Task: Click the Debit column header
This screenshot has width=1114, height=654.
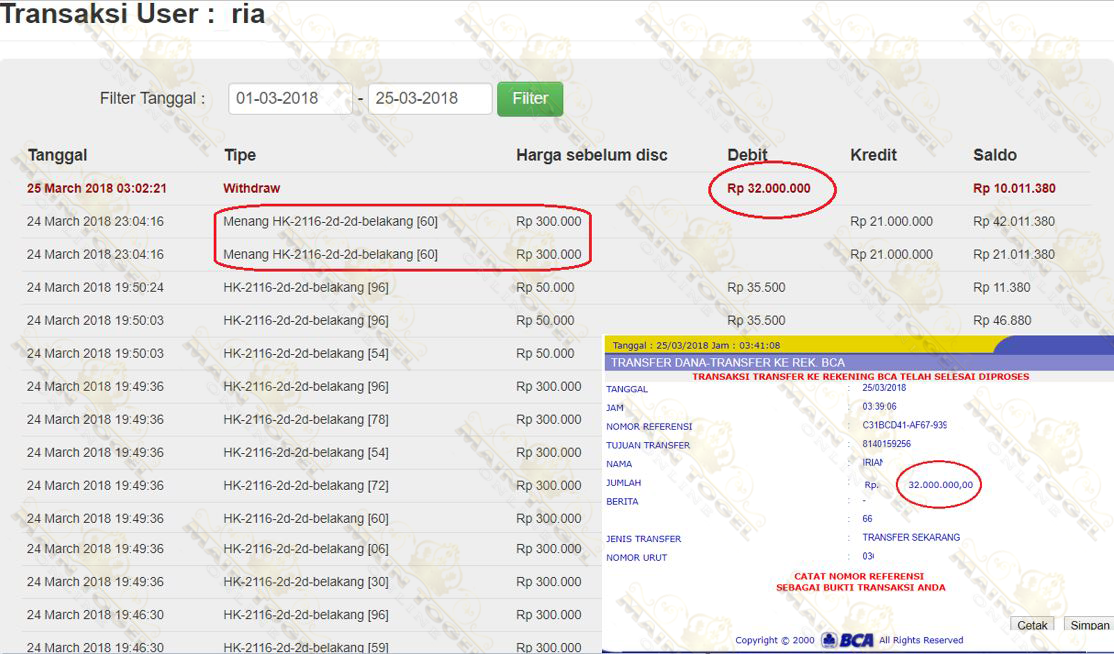Action: point(747,155)
